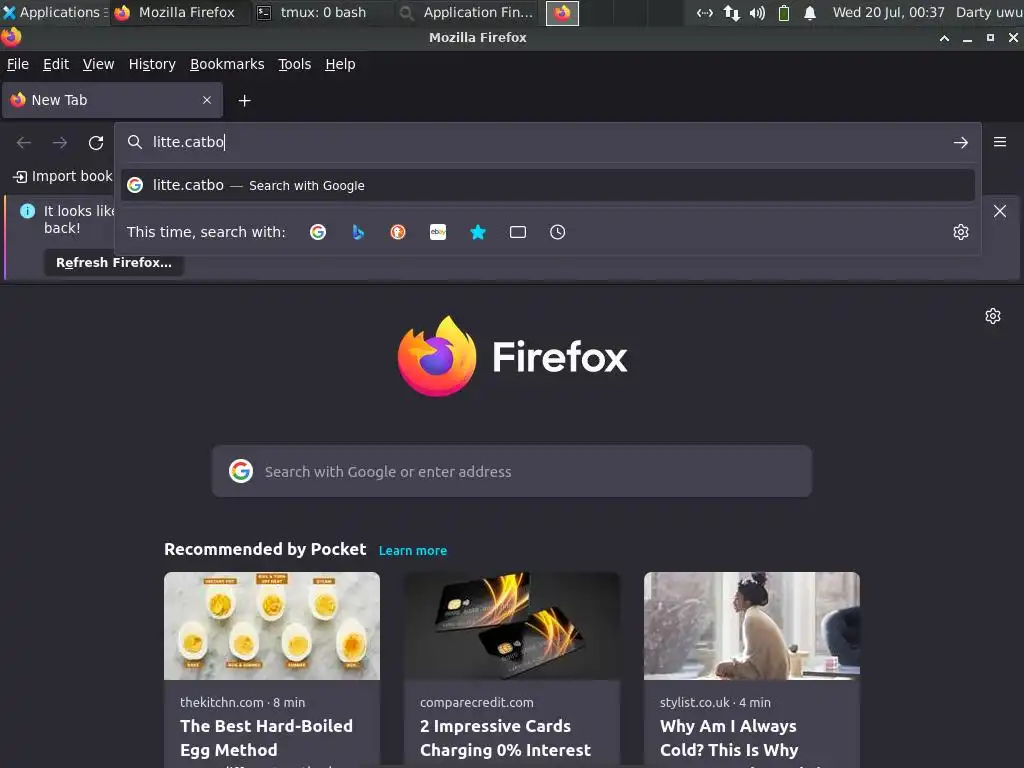Open 'The Best Hard-Boiled Egg Method' headline

click(266, 738)
